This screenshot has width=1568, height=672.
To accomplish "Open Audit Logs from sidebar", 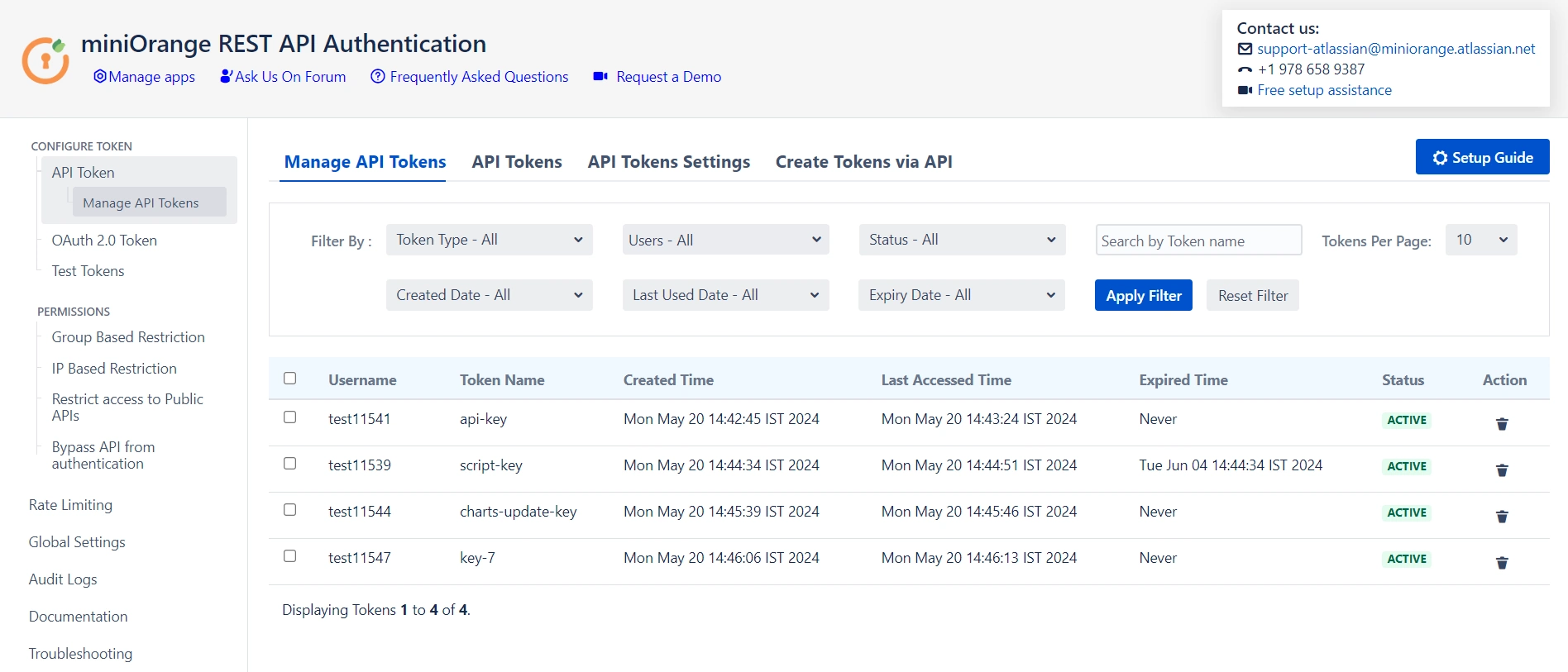I will tap(63, 579).
